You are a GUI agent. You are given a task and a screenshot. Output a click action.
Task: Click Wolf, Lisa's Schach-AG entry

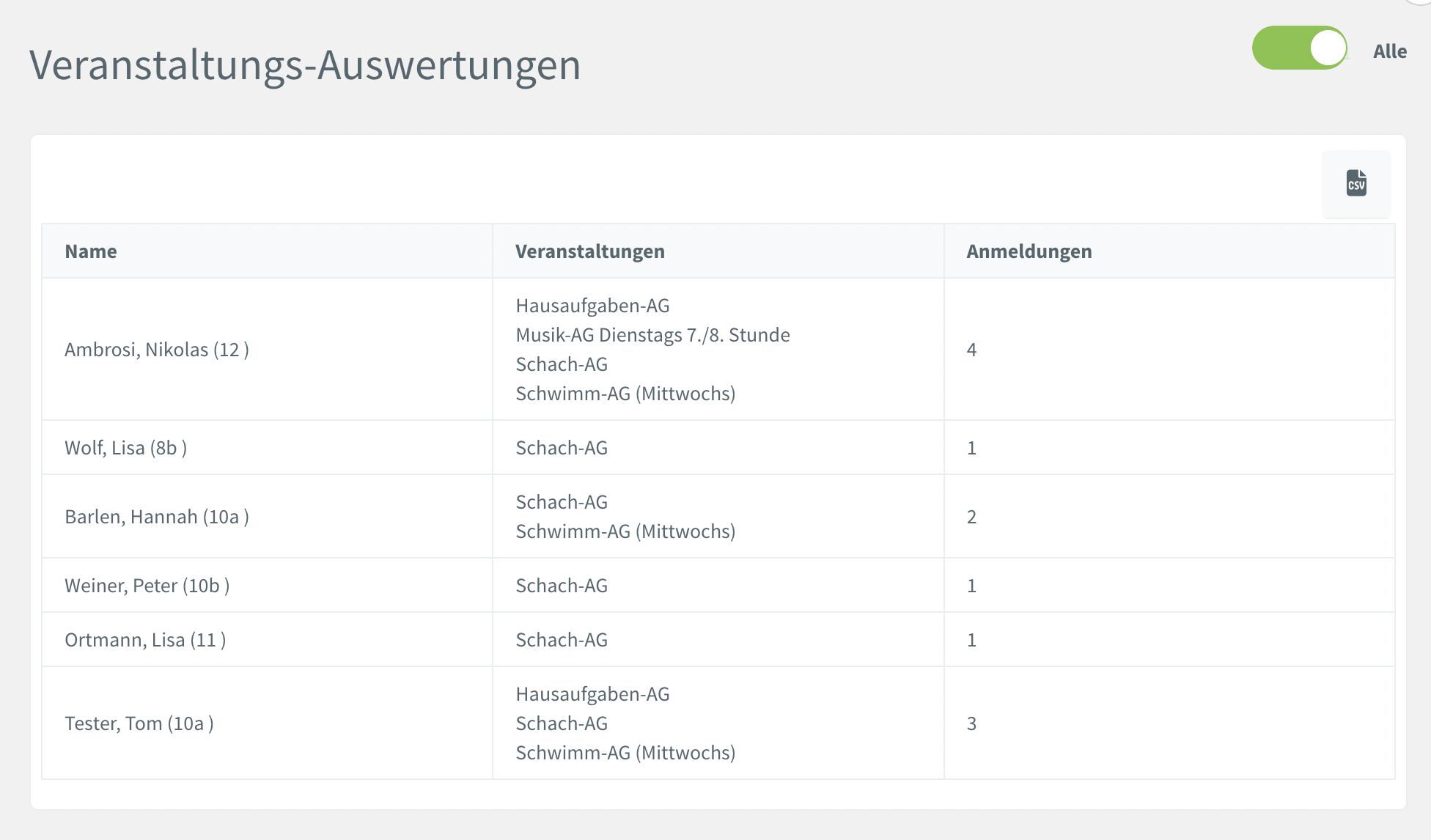(562, 448)
